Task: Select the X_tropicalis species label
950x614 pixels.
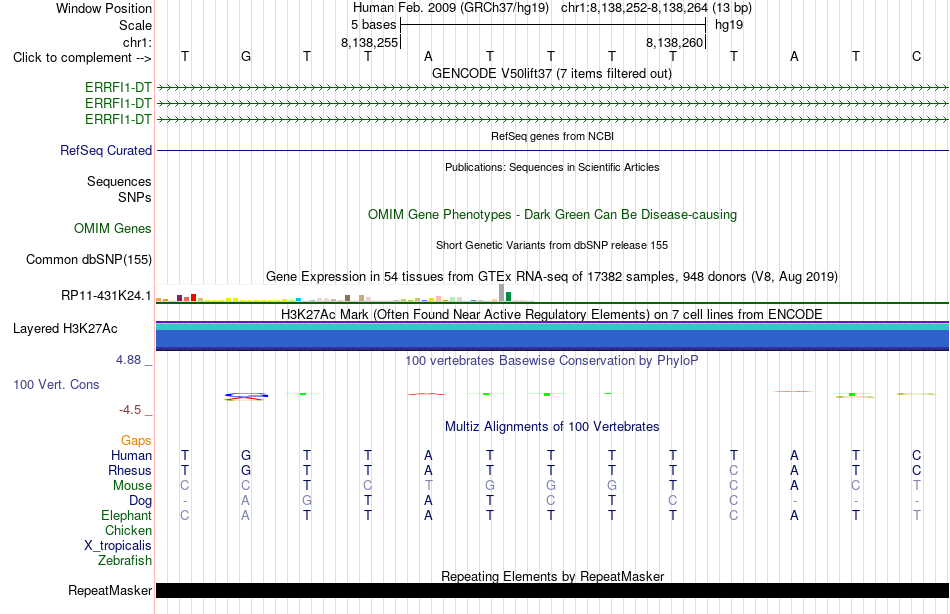Action: click(x=118, y=546)
